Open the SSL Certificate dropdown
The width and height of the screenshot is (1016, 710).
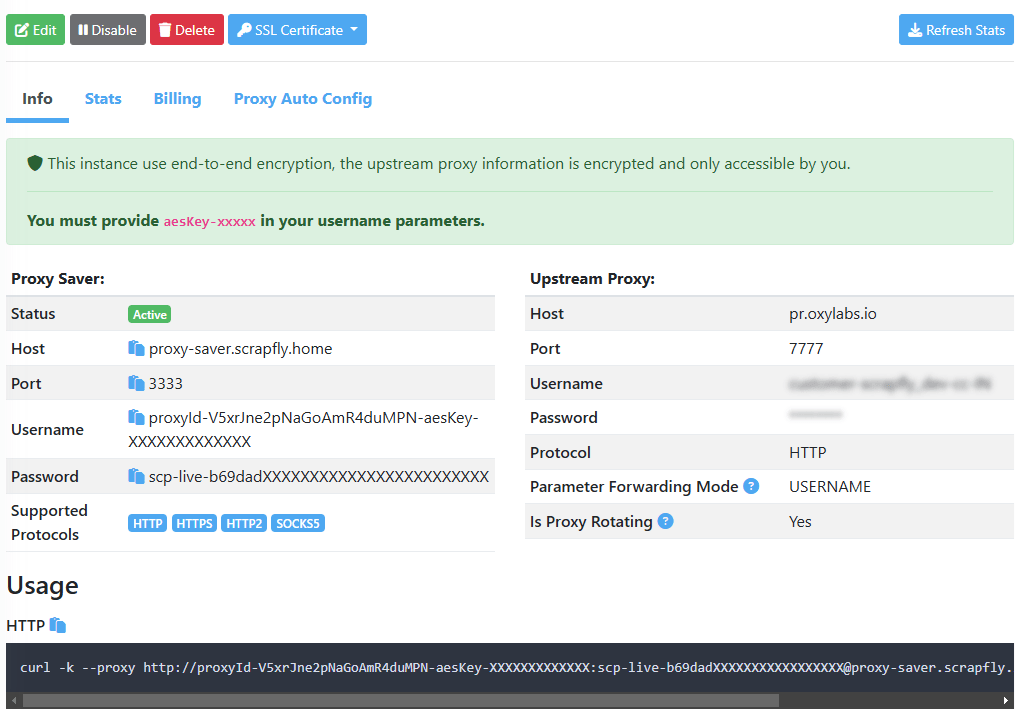coord(297,29)
